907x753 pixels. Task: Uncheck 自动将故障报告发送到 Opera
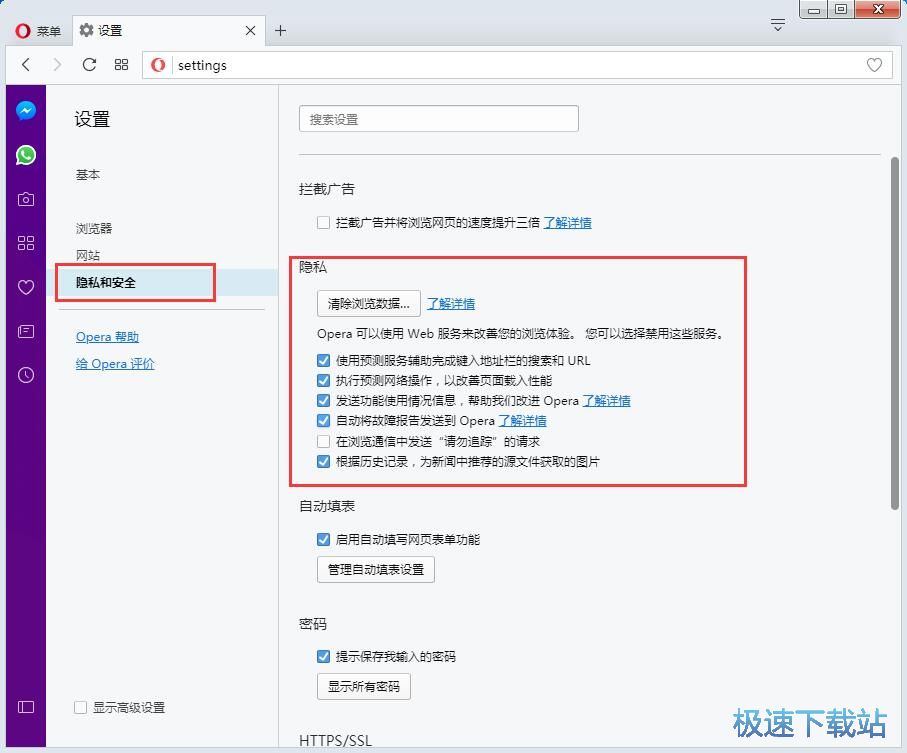point(323,420)
